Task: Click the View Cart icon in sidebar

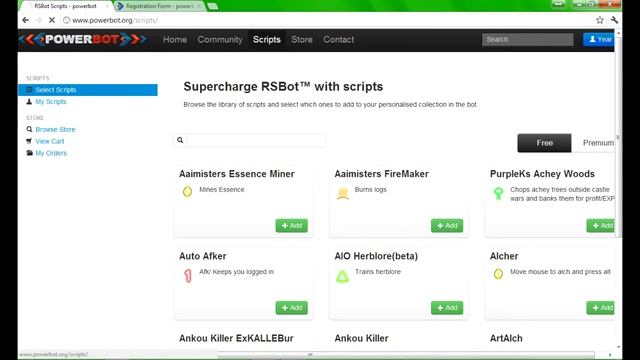Action: click(29, 141)
